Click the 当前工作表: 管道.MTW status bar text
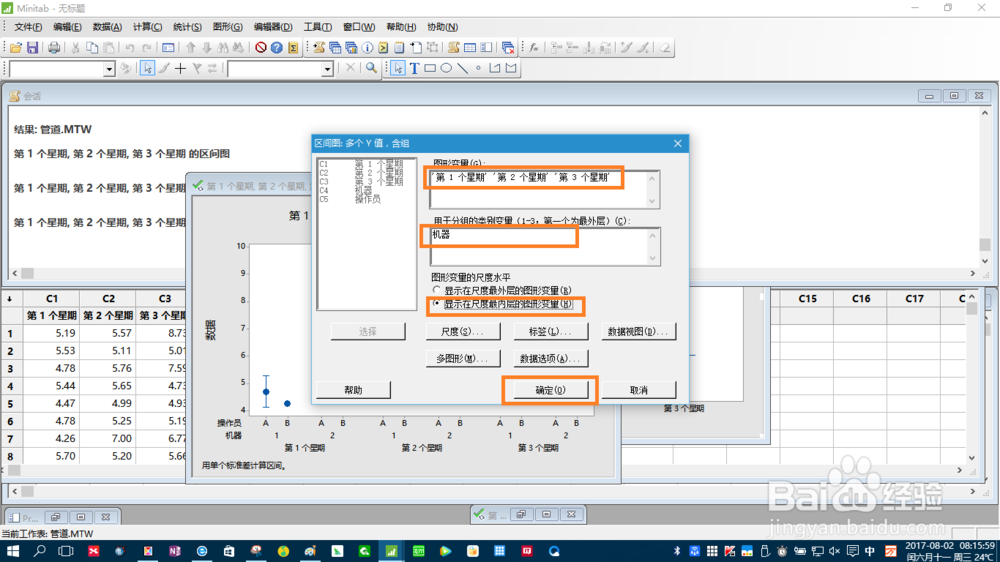1000x562 pixels. click(x=47, y=534)
